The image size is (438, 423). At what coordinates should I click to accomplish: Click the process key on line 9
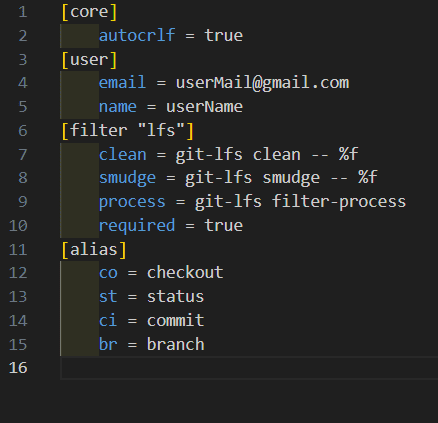pyautogui.click(x=132, y=202)
